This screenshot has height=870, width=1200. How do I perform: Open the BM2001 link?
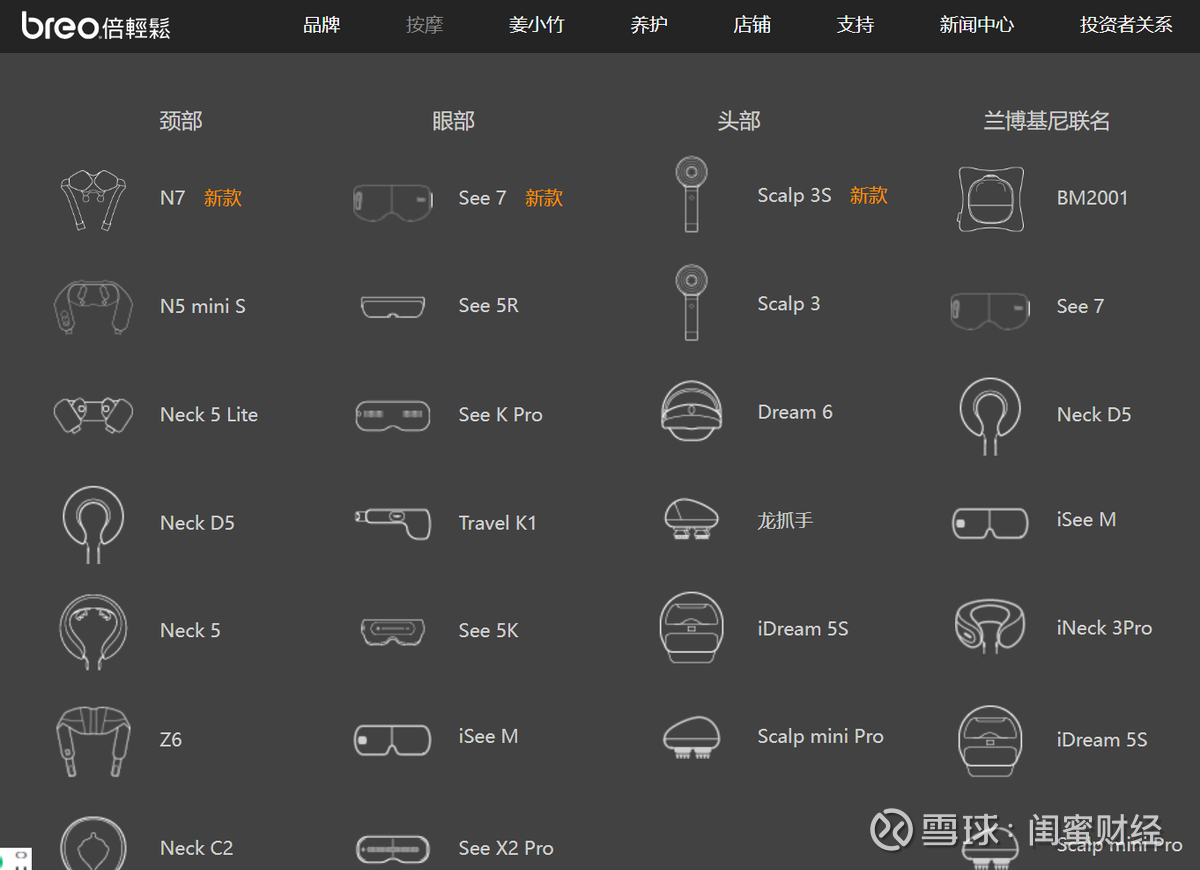pyautogui.click(x=1093, y=198)
